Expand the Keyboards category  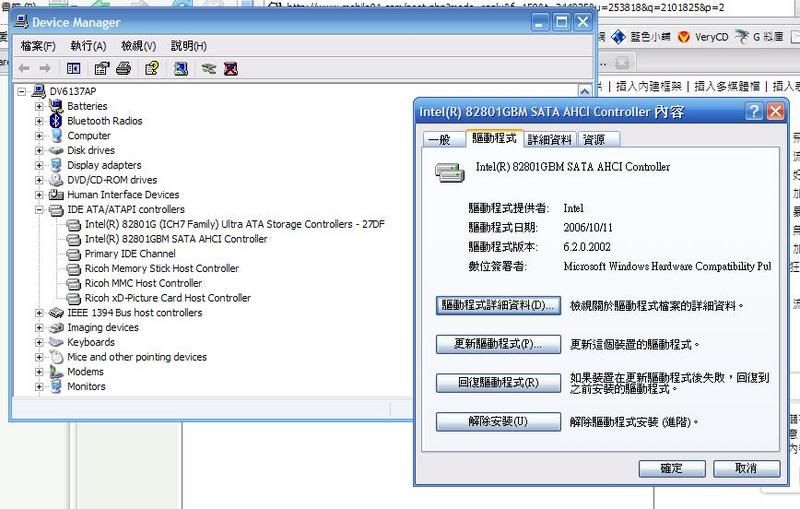[x=40, y=342]
